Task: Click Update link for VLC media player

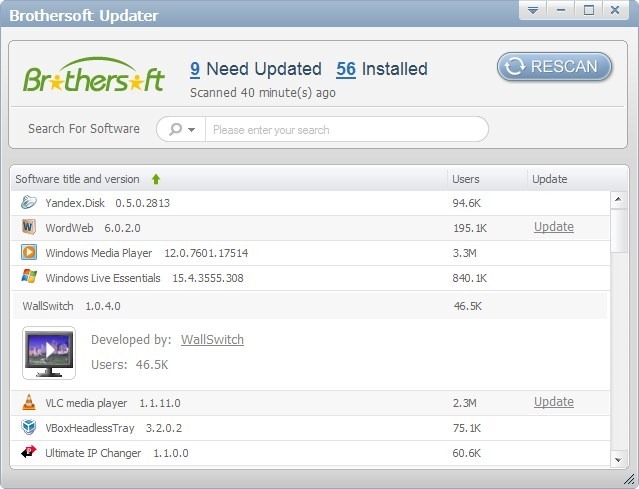Action: [554, 402]
